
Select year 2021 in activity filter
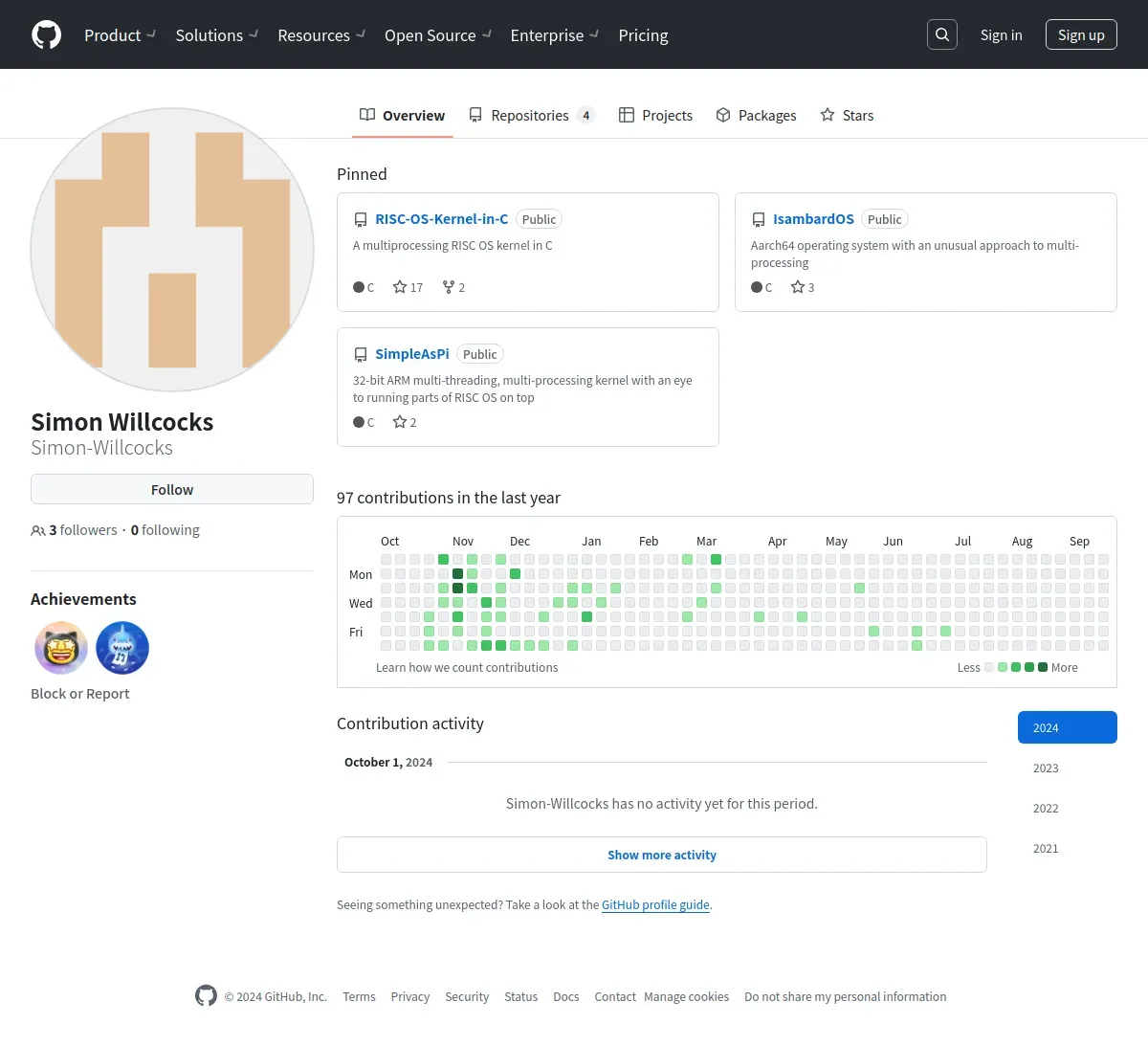coord(1068,848)
